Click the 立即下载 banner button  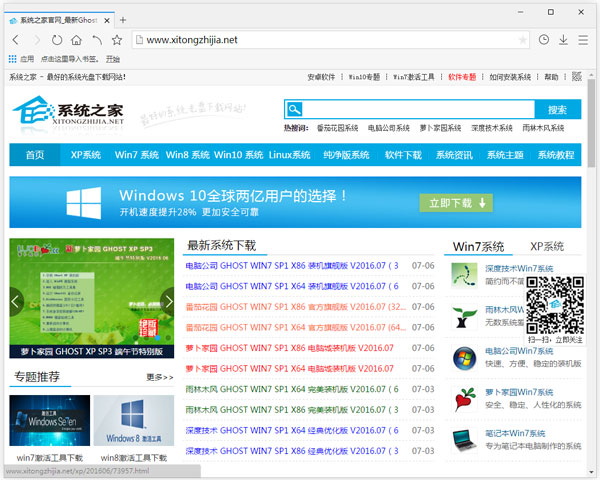(456, 203)
